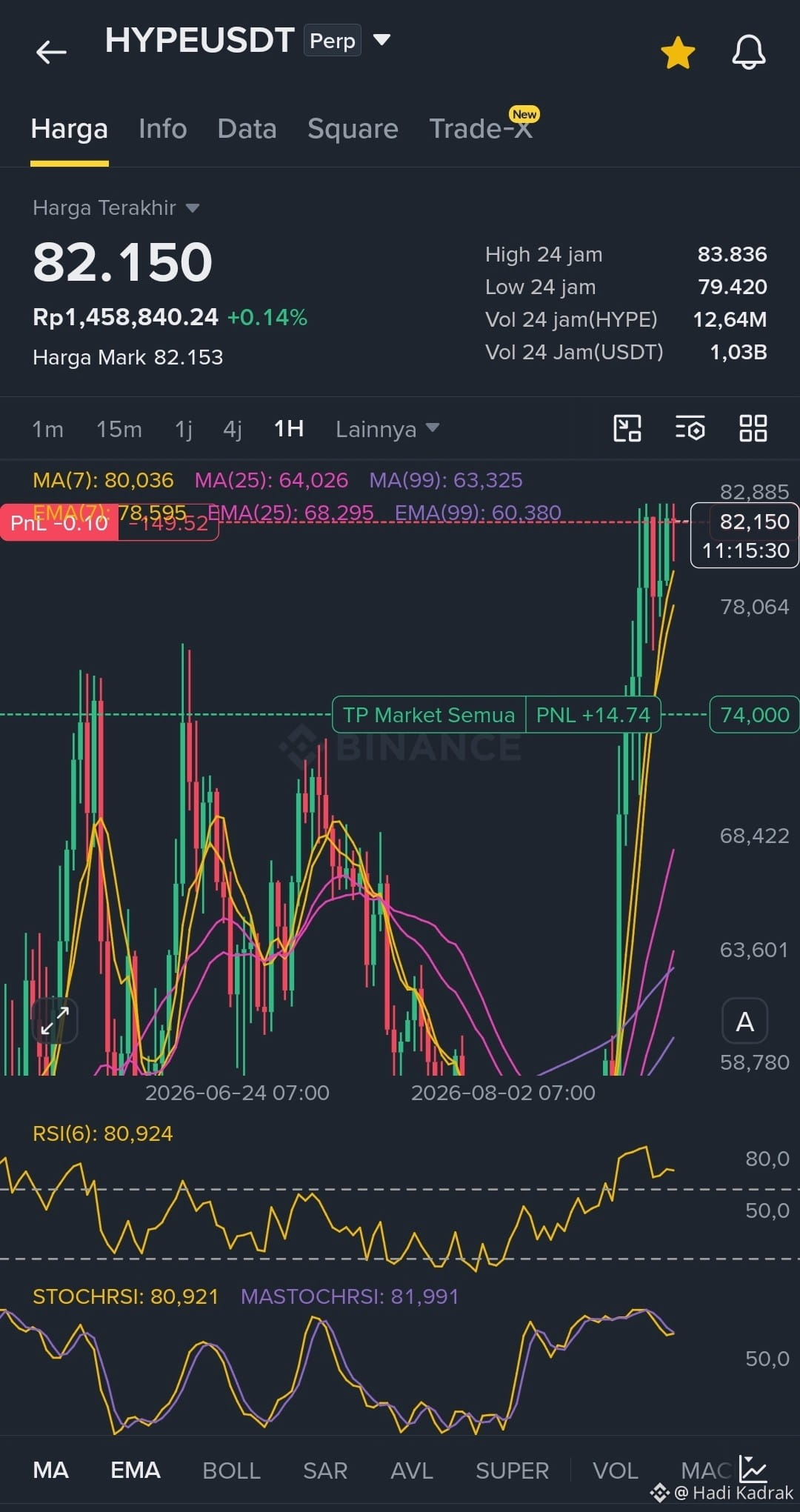Tap the Harga Mark 82.153 text
The height and width of the screenshot is (1512, 800).
[128, 357]
